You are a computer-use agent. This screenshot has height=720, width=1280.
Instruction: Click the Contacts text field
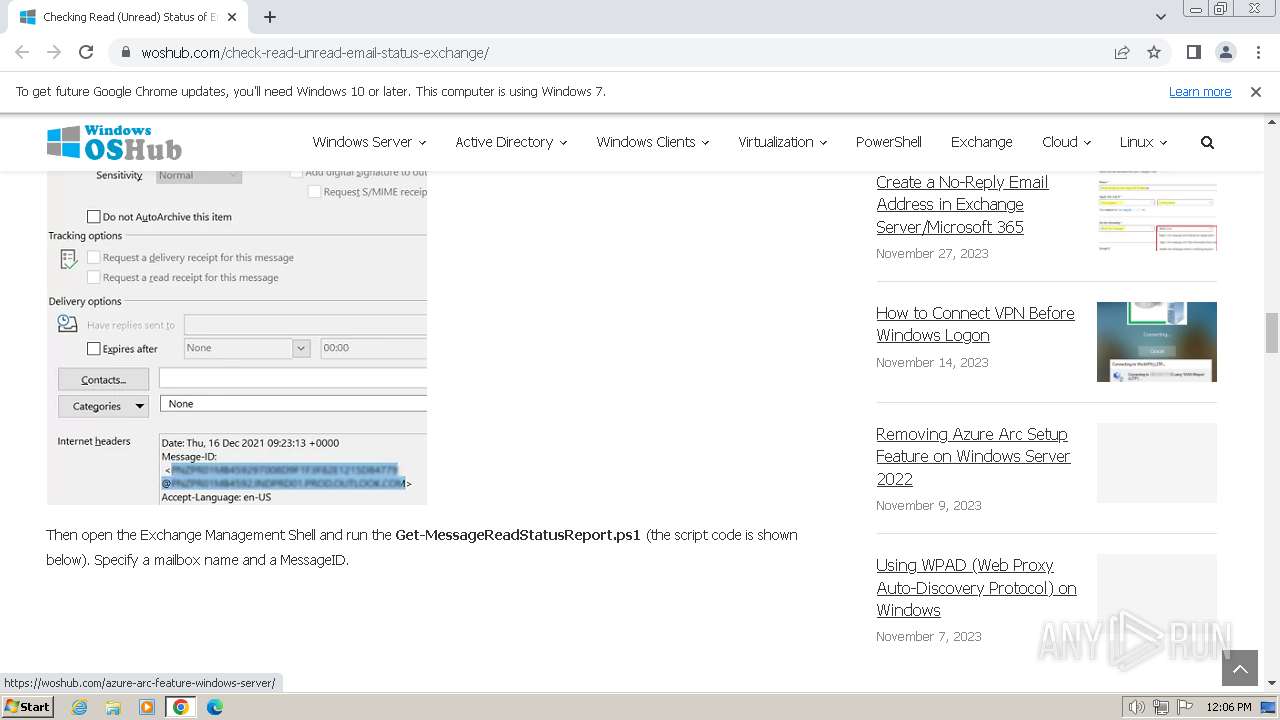click(x=293, y=379)
